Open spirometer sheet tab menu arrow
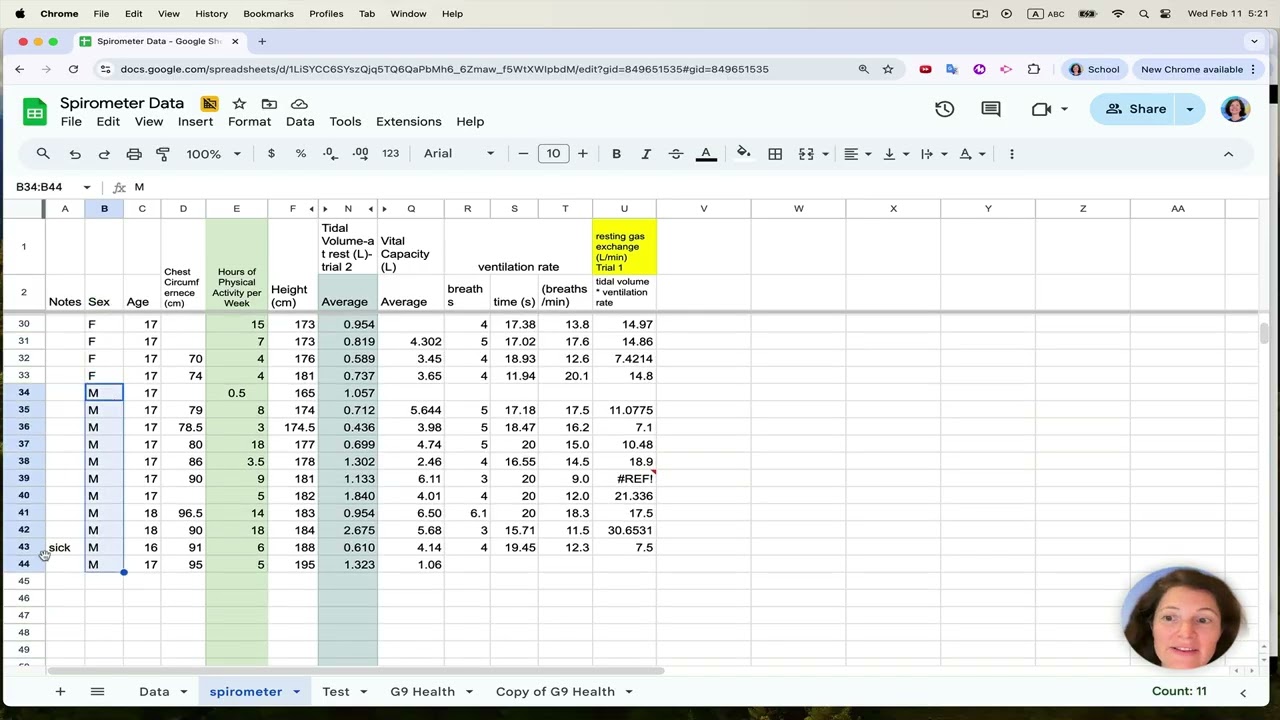The width and height of the screenshot is (1280, 720). coord(296,692)
